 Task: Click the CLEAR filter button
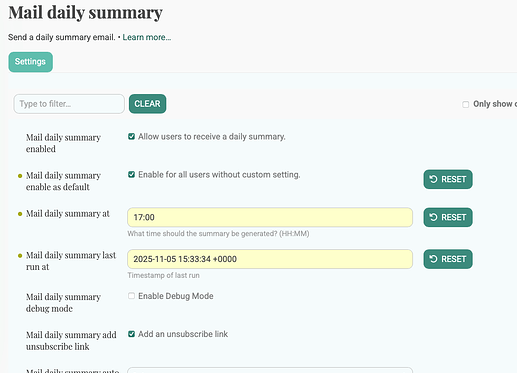147,104
